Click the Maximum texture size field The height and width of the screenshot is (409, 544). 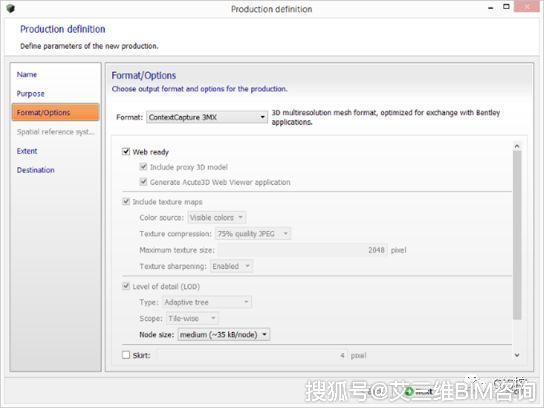[x=303, y=250]
